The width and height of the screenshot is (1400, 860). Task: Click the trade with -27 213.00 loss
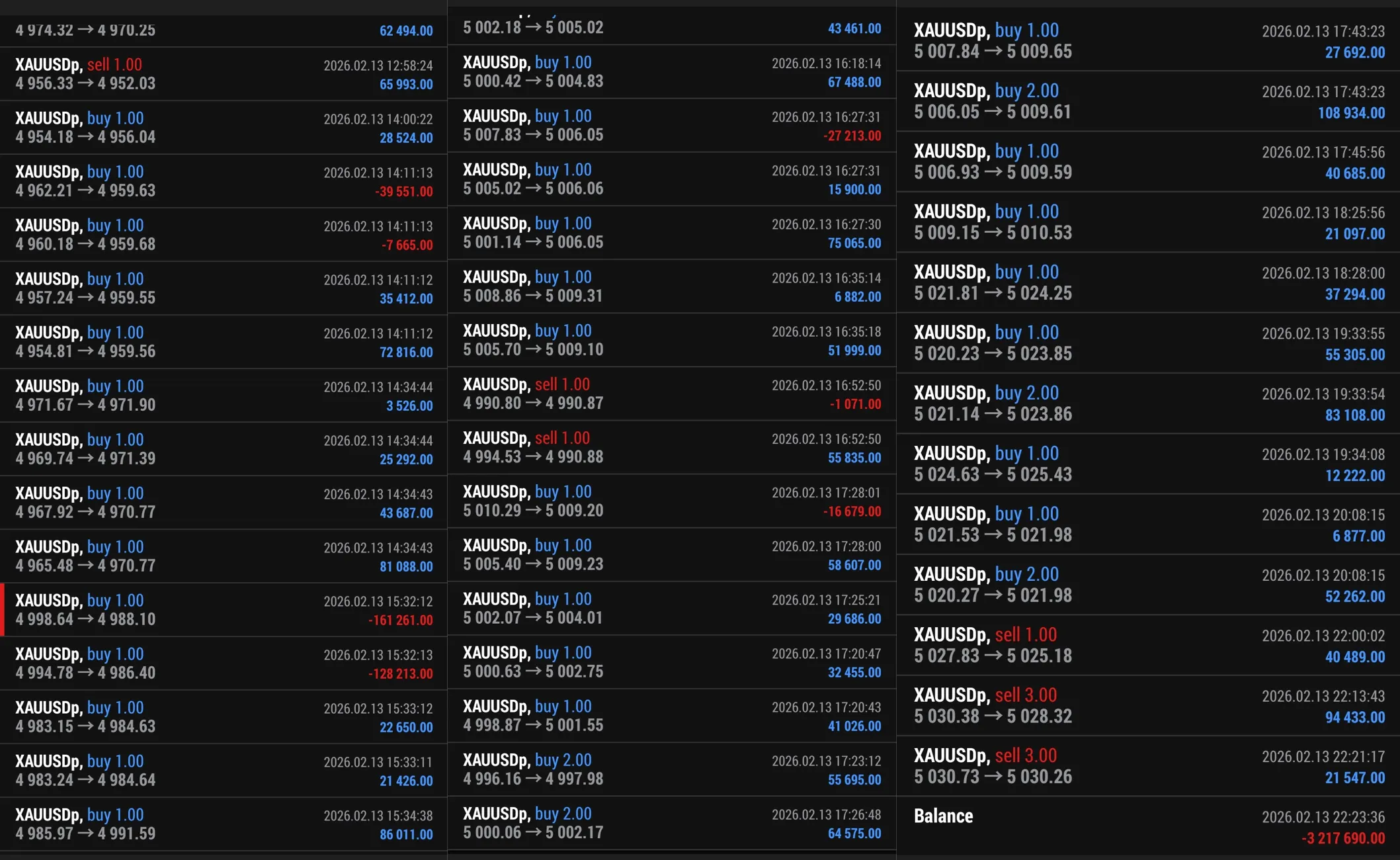(x=671, y=125)
